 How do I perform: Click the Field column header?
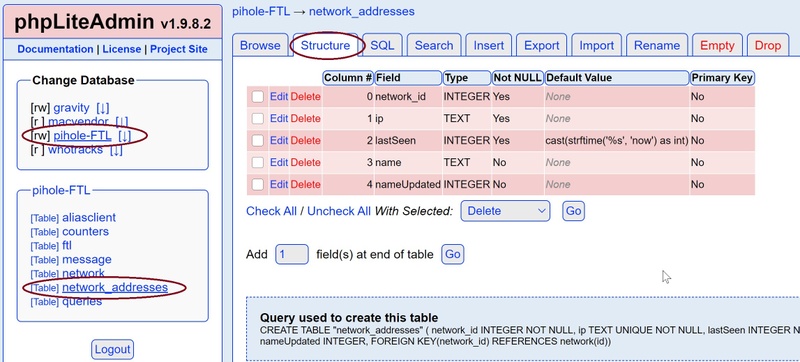tap(408, 78)
